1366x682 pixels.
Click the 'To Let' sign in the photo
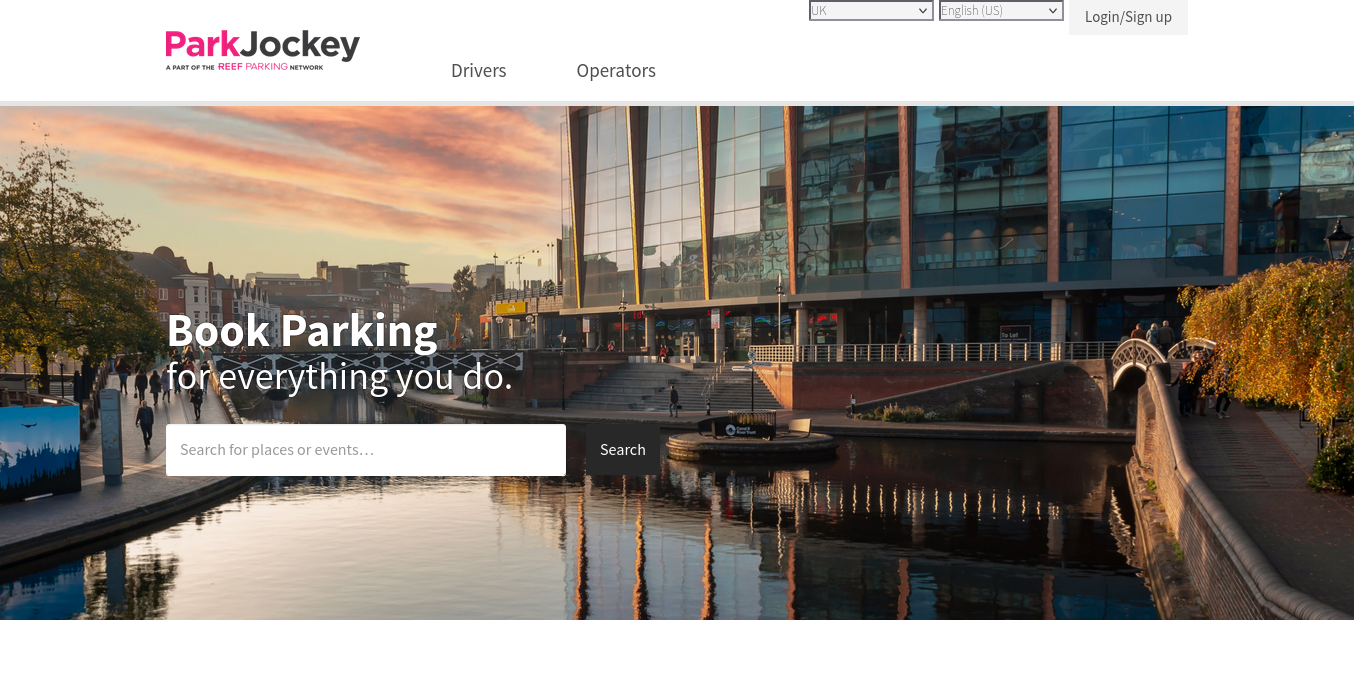point(1014,334)
